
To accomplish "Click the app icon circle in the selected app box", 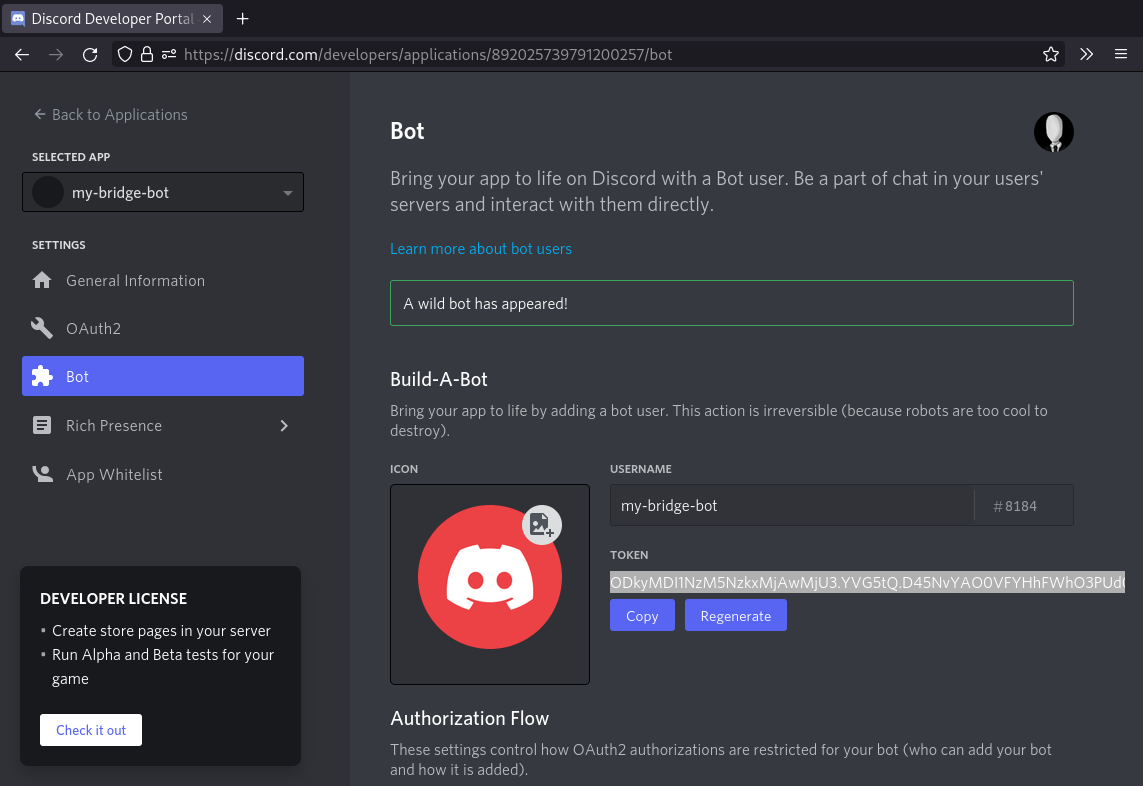I will 48,192.
